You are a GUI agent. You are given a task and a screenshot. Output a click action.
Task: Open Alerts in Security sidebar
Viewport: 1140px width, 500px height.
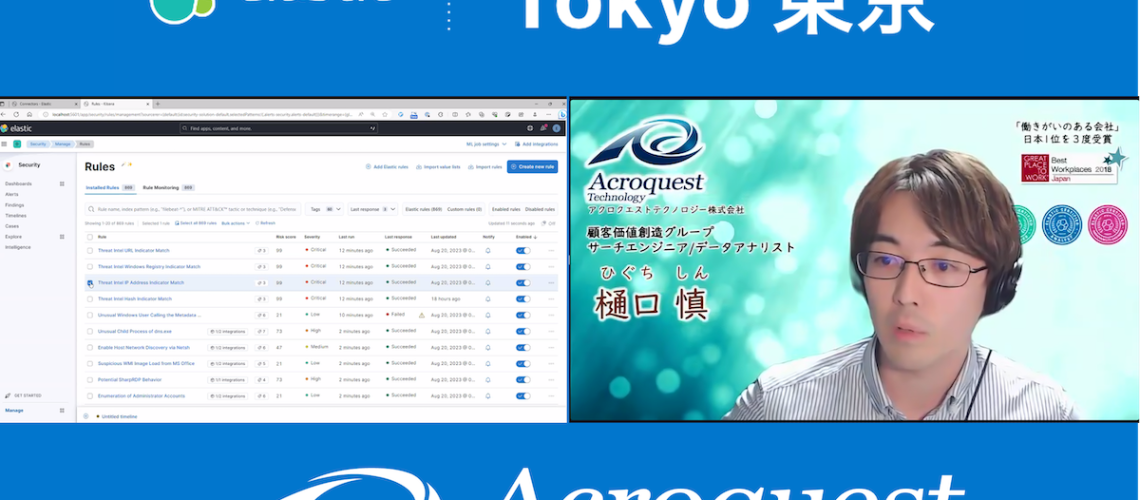[12, 194]
